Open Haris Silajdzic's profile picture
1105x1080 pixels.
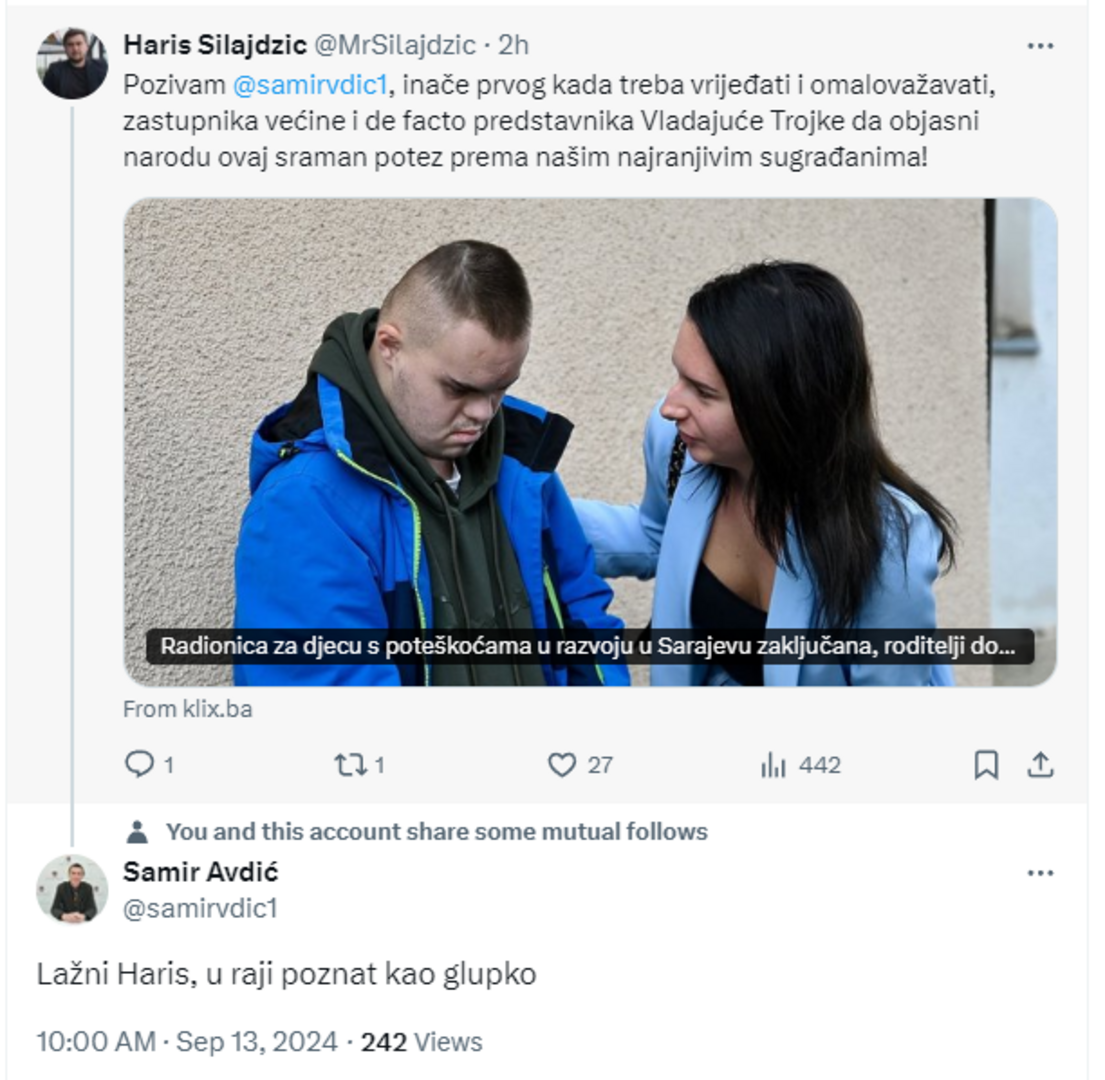pyautogui.click(x=72, y=63)
